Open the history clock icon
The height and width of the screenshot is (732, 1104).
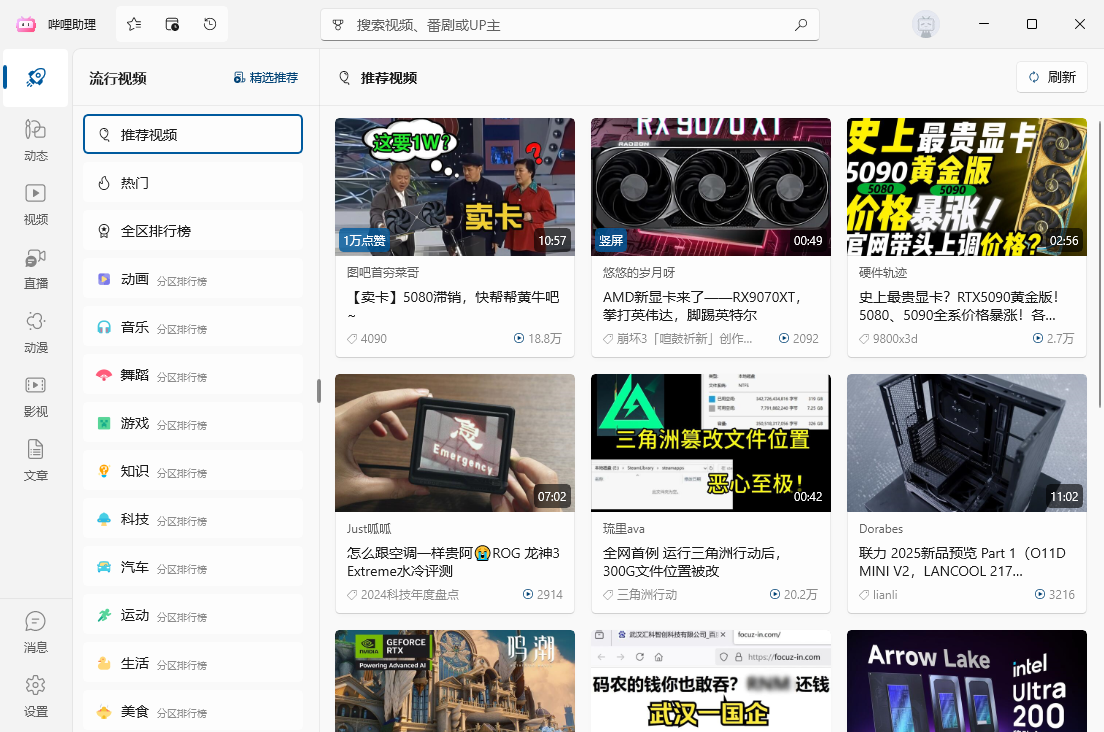click(x=210, y=25)
